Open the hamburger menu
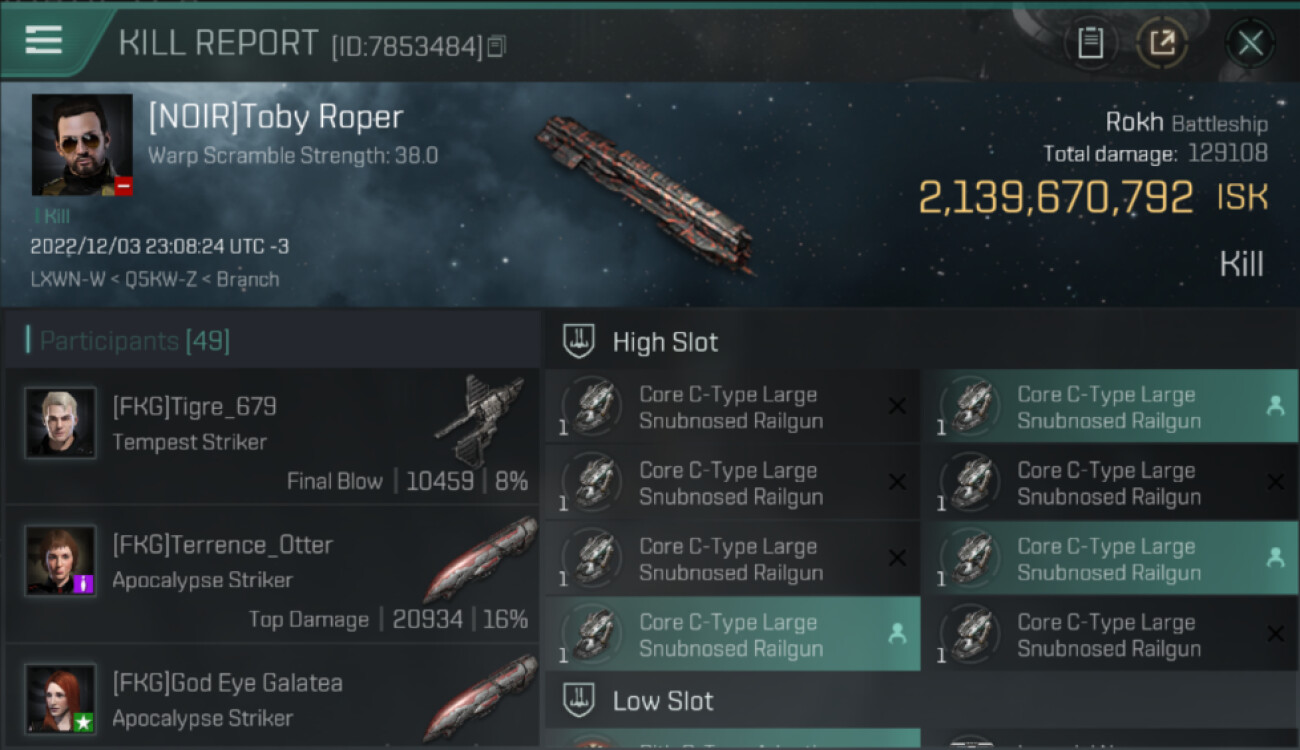1300x750 pixels. tap(44, 40)
